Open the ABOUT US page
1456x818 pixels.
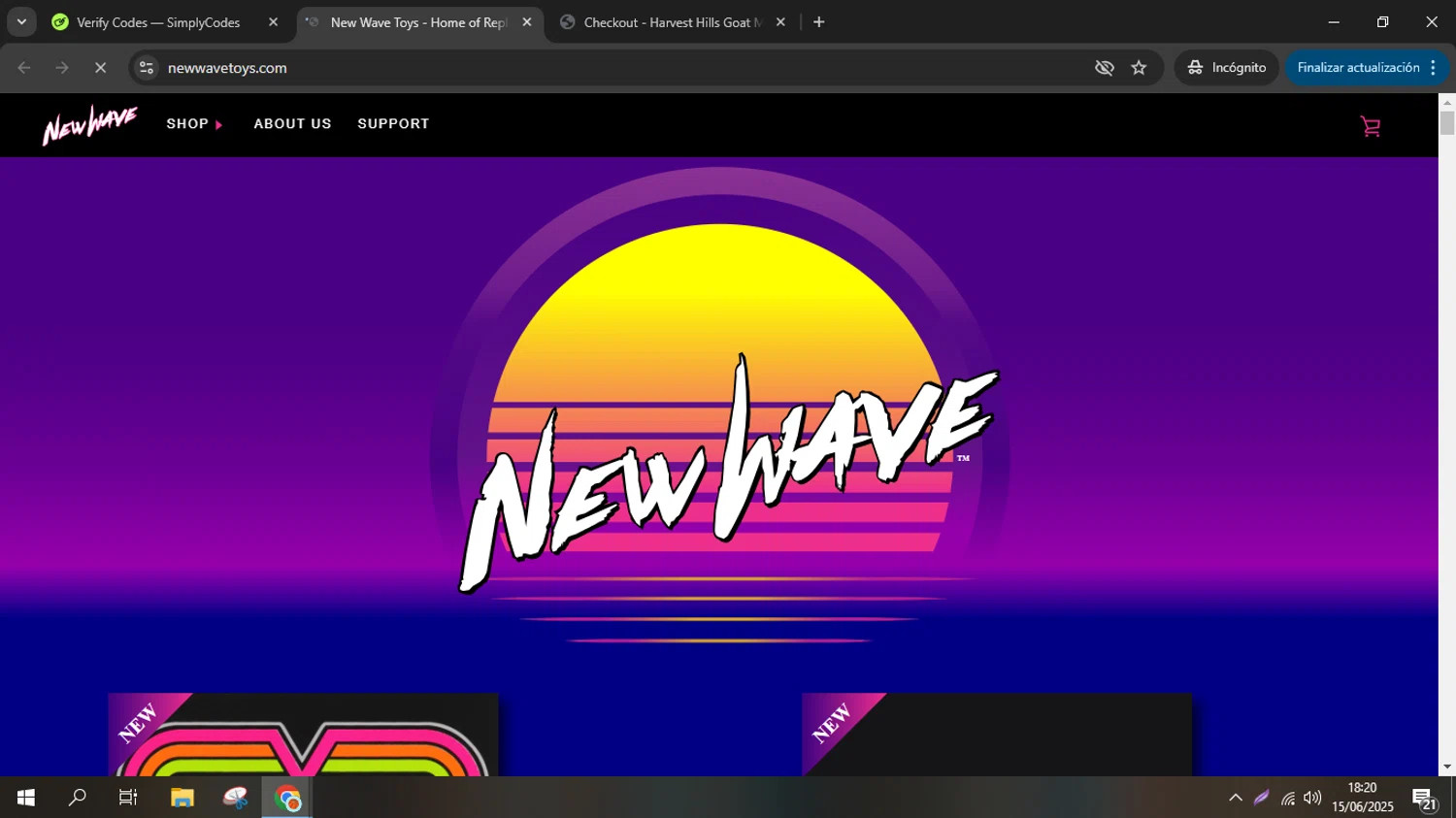tap(292, 124)
